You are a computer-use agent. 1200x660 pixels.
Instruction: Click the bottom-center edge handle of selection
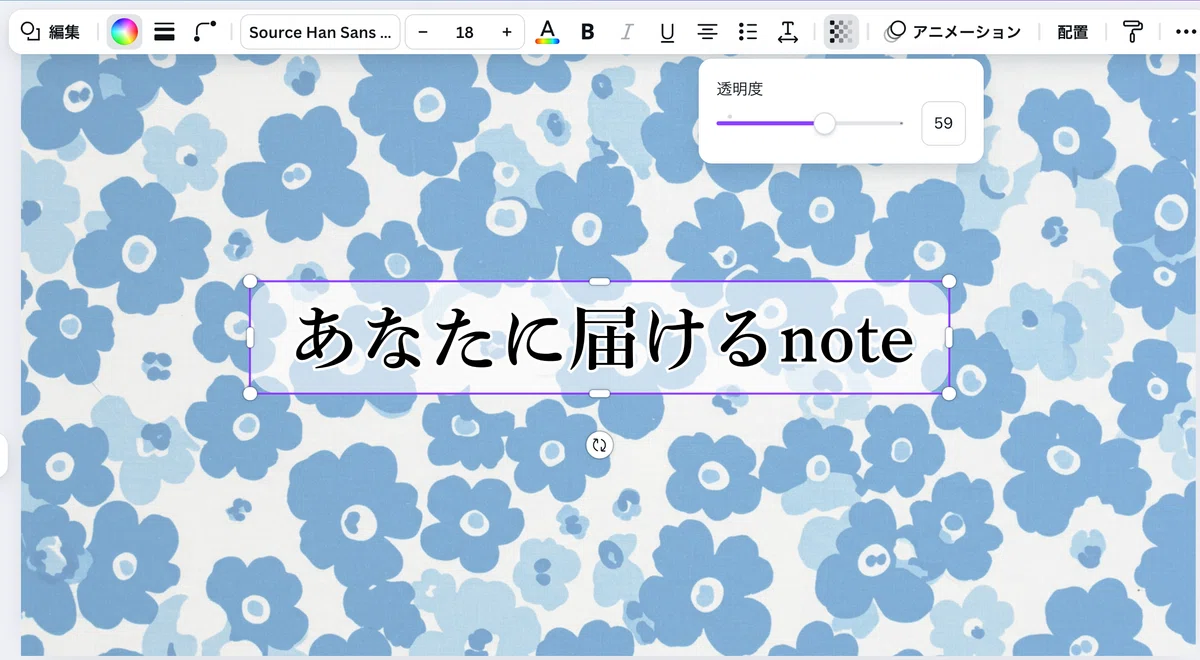[x=600, y=393]
